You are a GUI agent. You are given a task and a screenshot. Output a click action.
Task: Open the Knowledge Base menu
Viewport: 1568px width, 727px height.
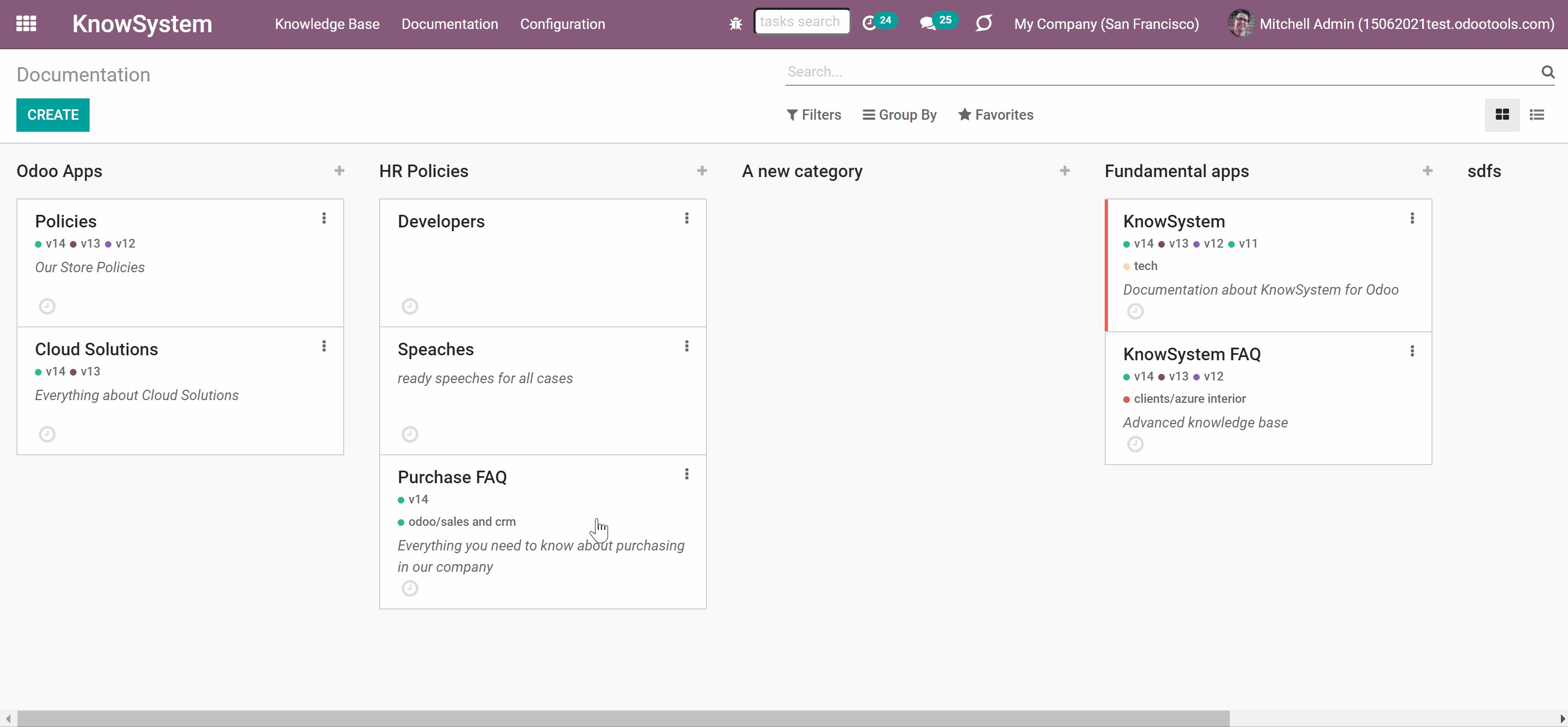pyautogui.click(x=327, y=24)
